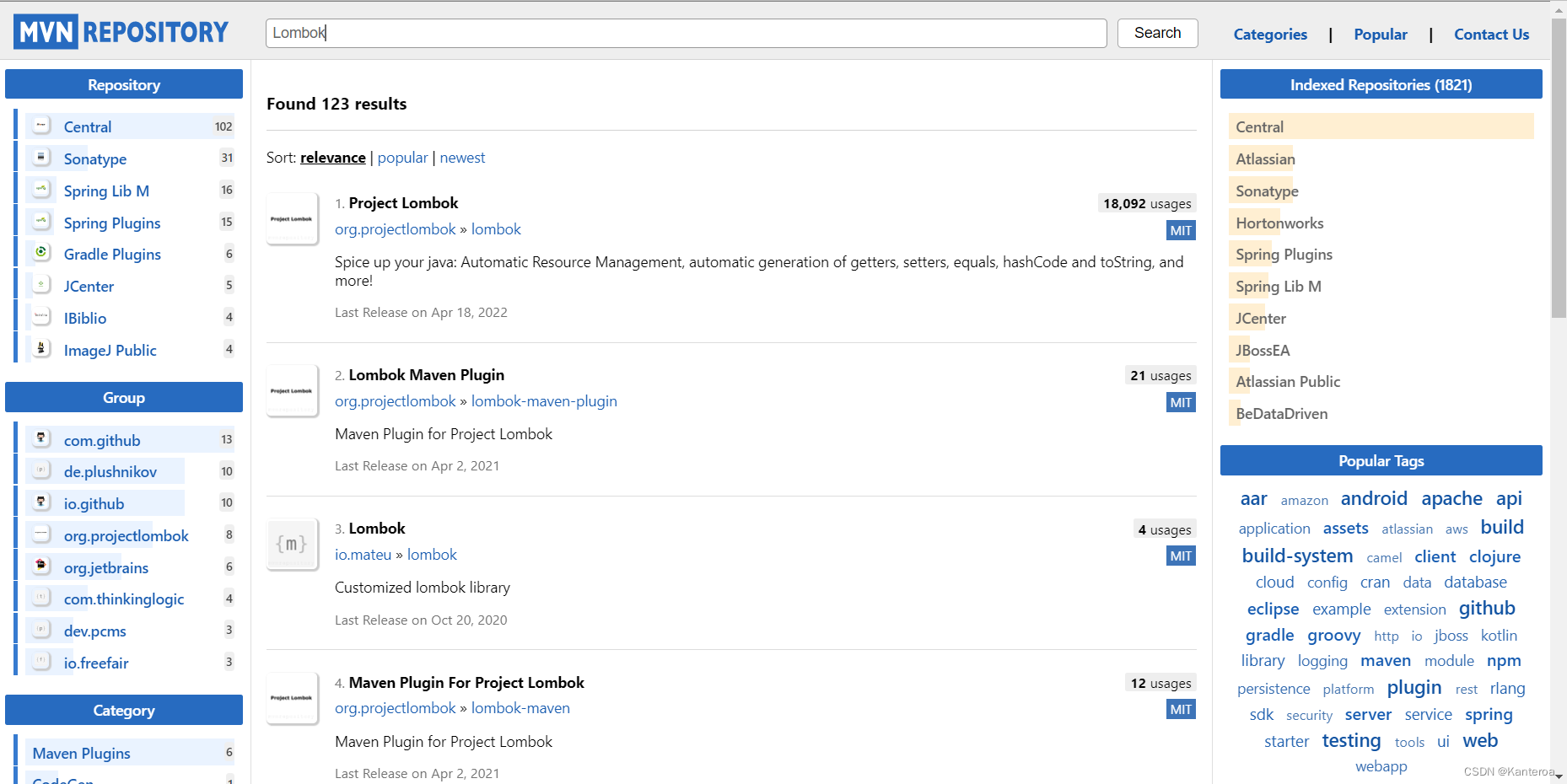The height and width of the screenshot is (784, 1567).
Task: Click the dev.pcms group icon
Action: pyautogui.click(x=41, y=630)
